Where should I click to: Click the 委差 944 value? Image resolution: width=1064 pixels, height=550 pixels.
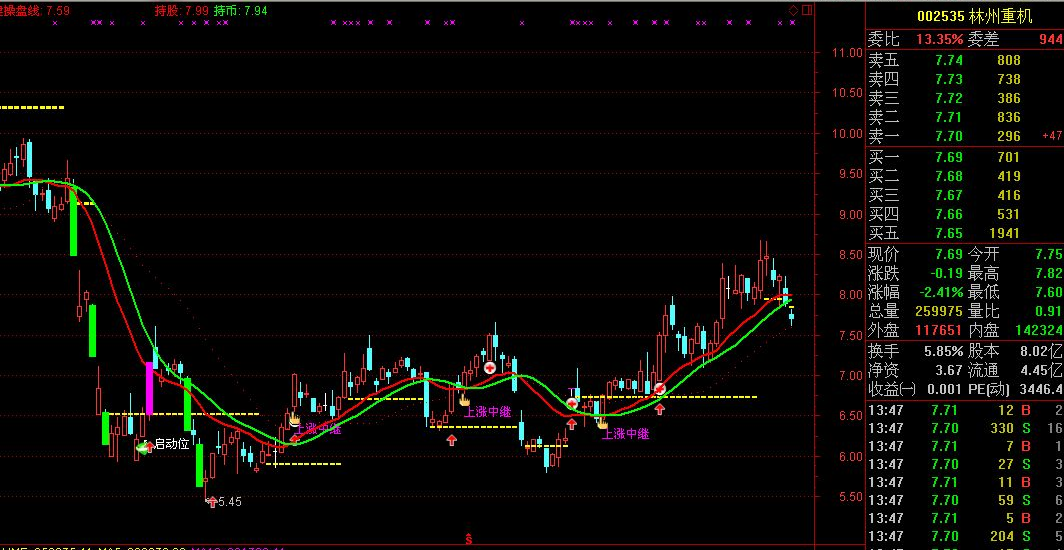coord(1050,39)
